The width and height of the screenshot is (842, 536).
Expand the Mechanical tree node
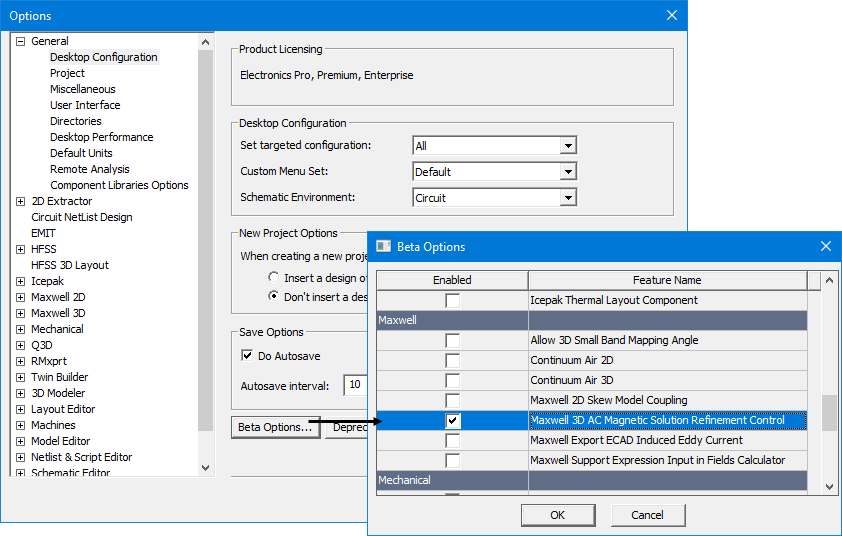20,329
